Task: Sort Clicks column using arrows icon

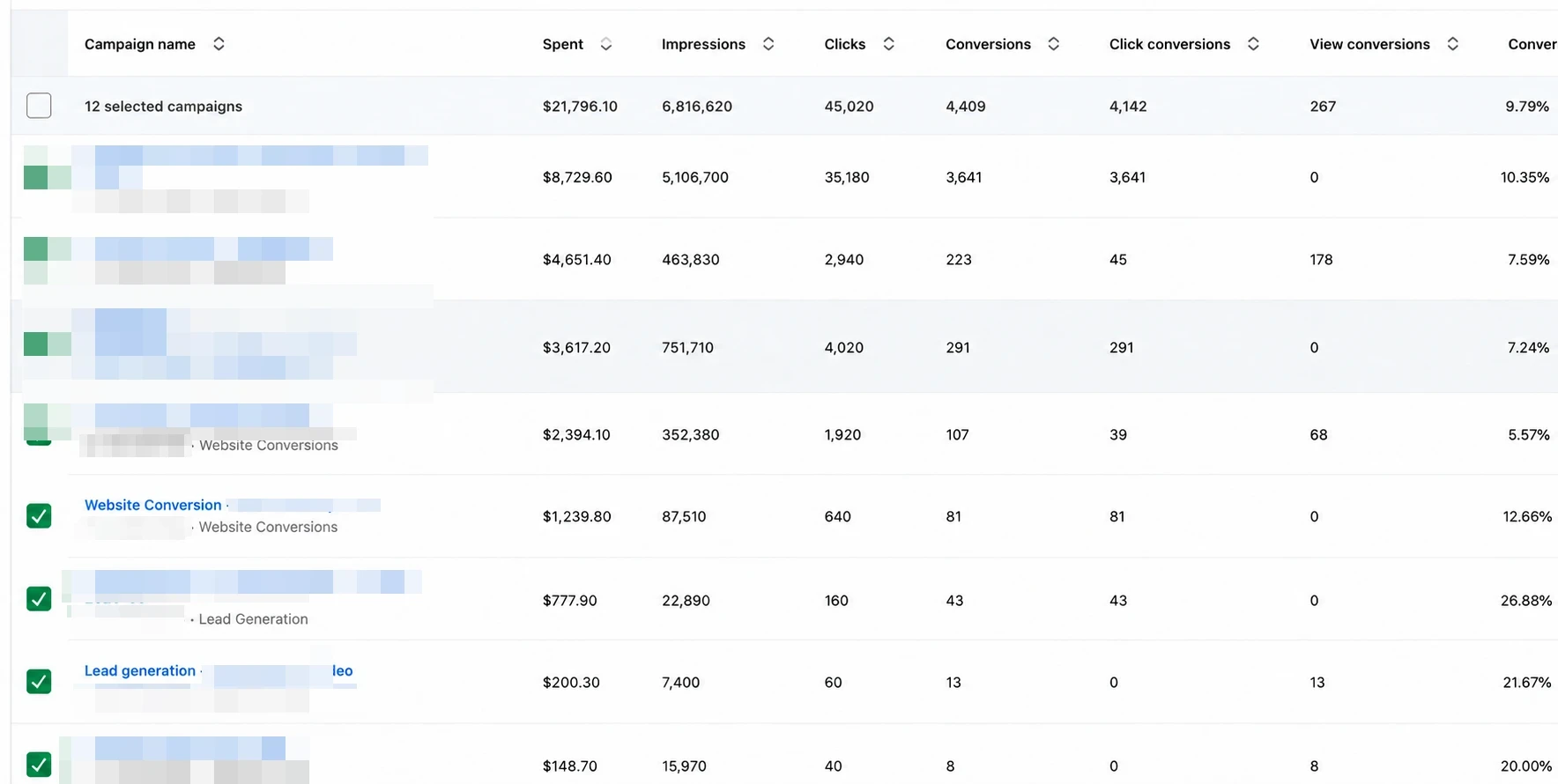Action: pyautogui.click(x=888, y=44)
